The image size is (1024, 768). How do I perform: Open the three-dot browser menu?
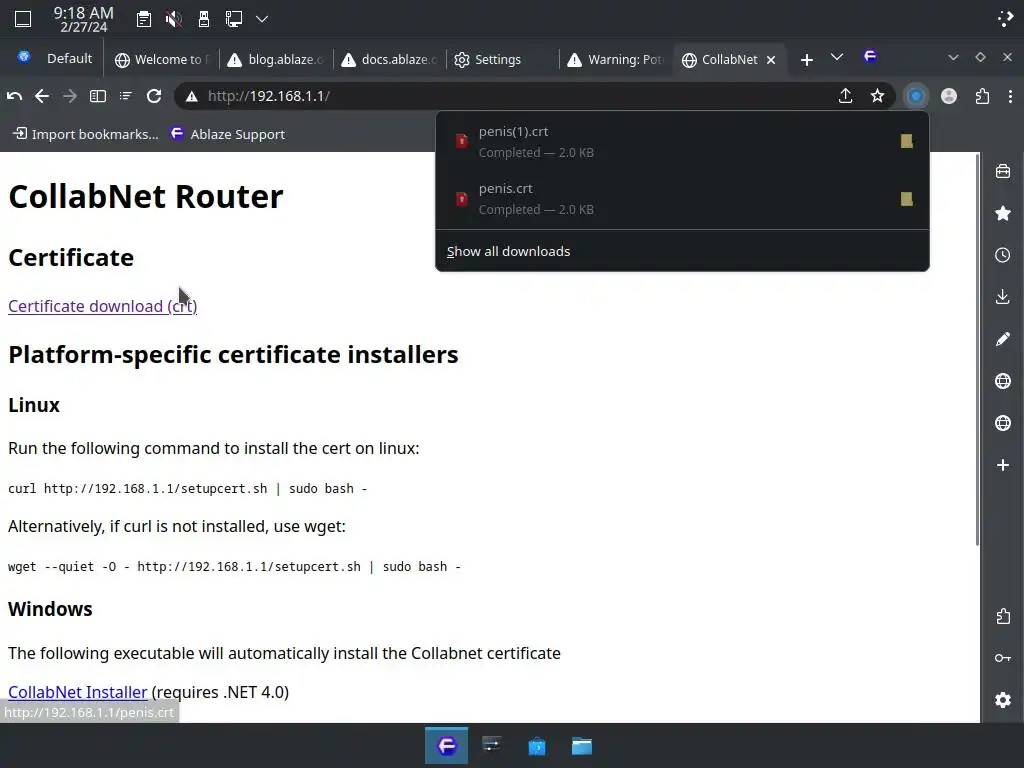point(1010,97)
